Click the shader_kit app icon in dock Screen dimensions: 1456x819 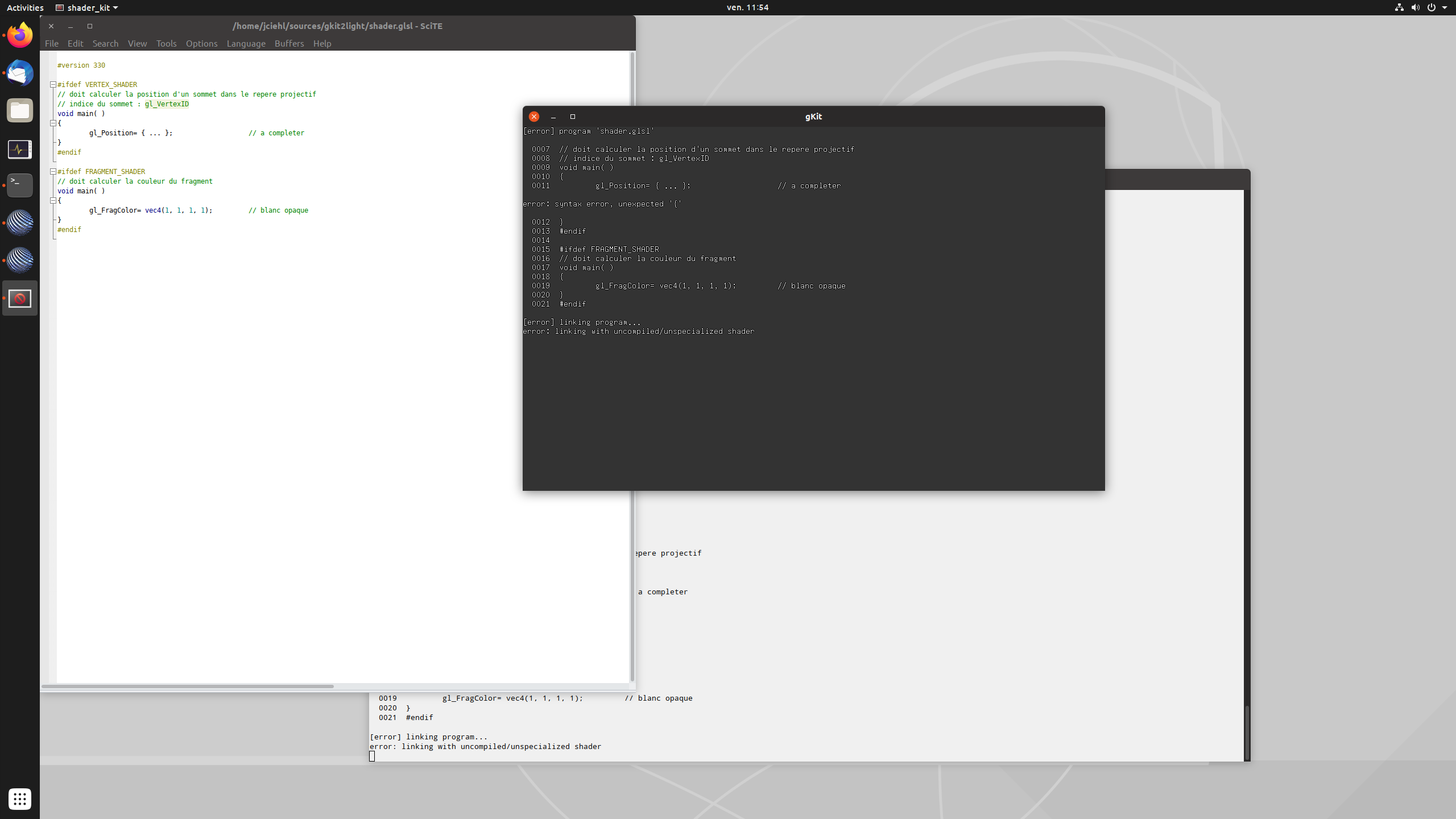20,298
